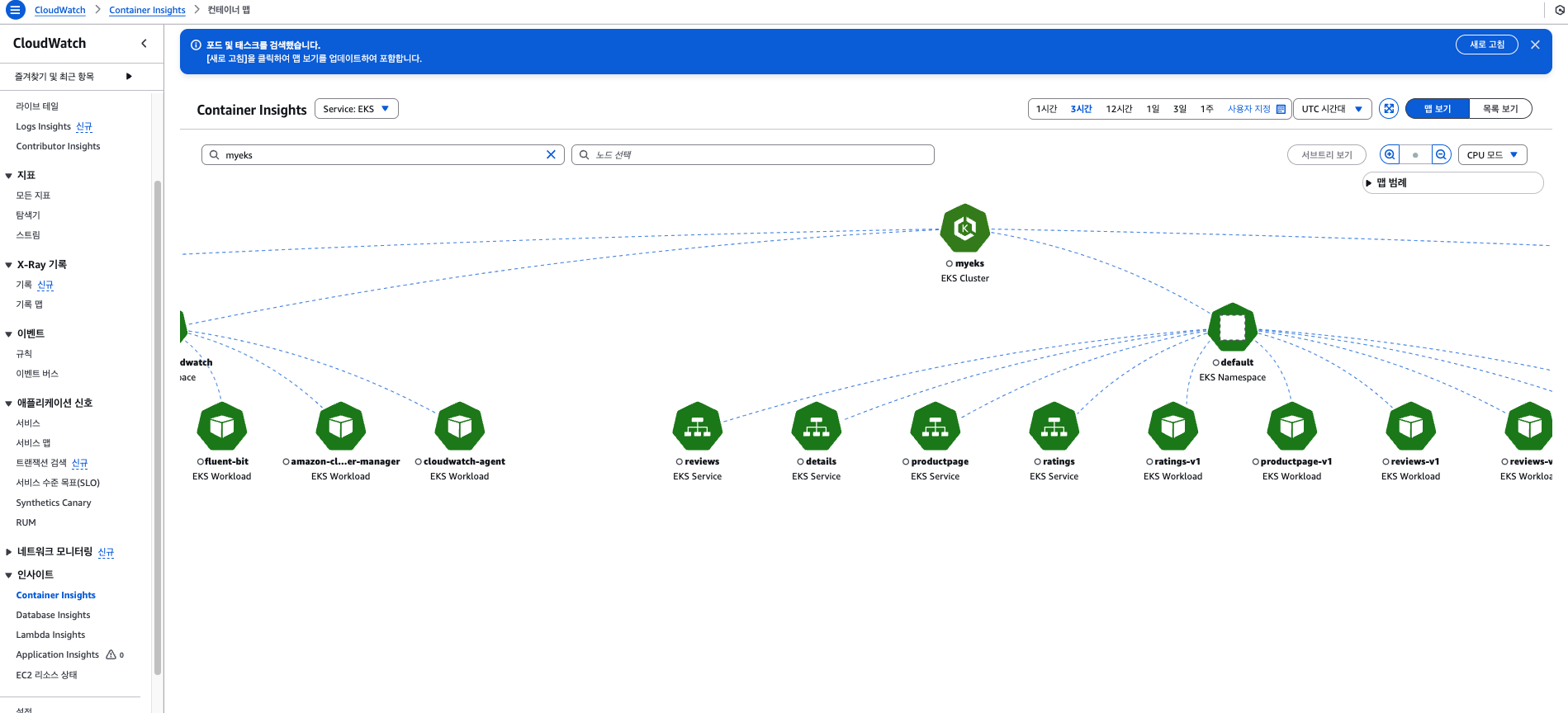Screen dimensions: 1568x713
Task: Select the default EKS Namespace node icon
Action: point(1232,328)
